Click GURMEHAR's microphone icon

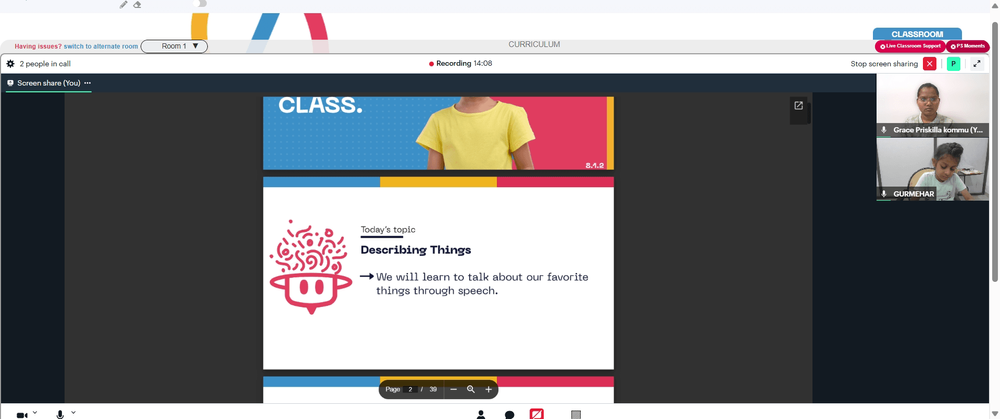(884, 193)
